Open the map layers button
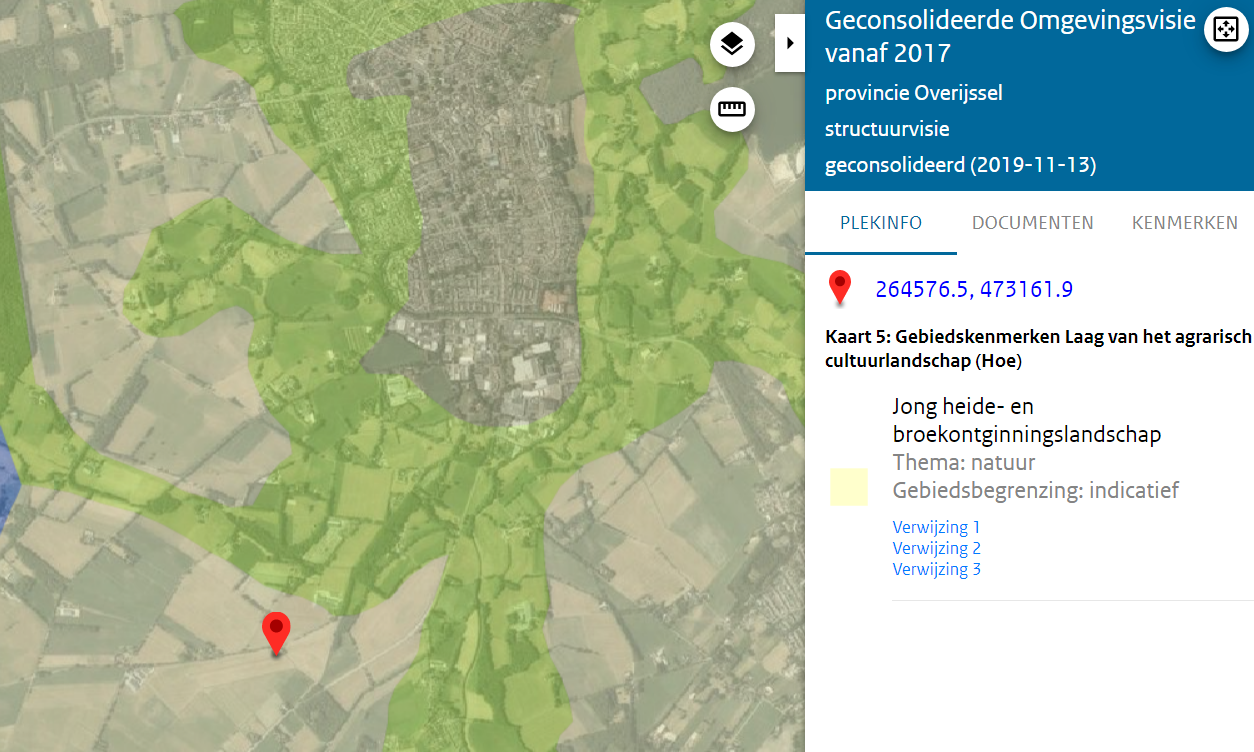Viewport: 1254px width, 752px height. tap(732, 45)
